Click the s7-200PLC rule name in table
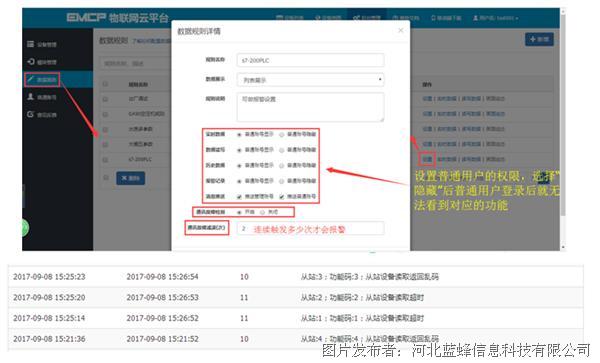Image resolution: width=600 pixels, height=363 pixels. [140, 159]
